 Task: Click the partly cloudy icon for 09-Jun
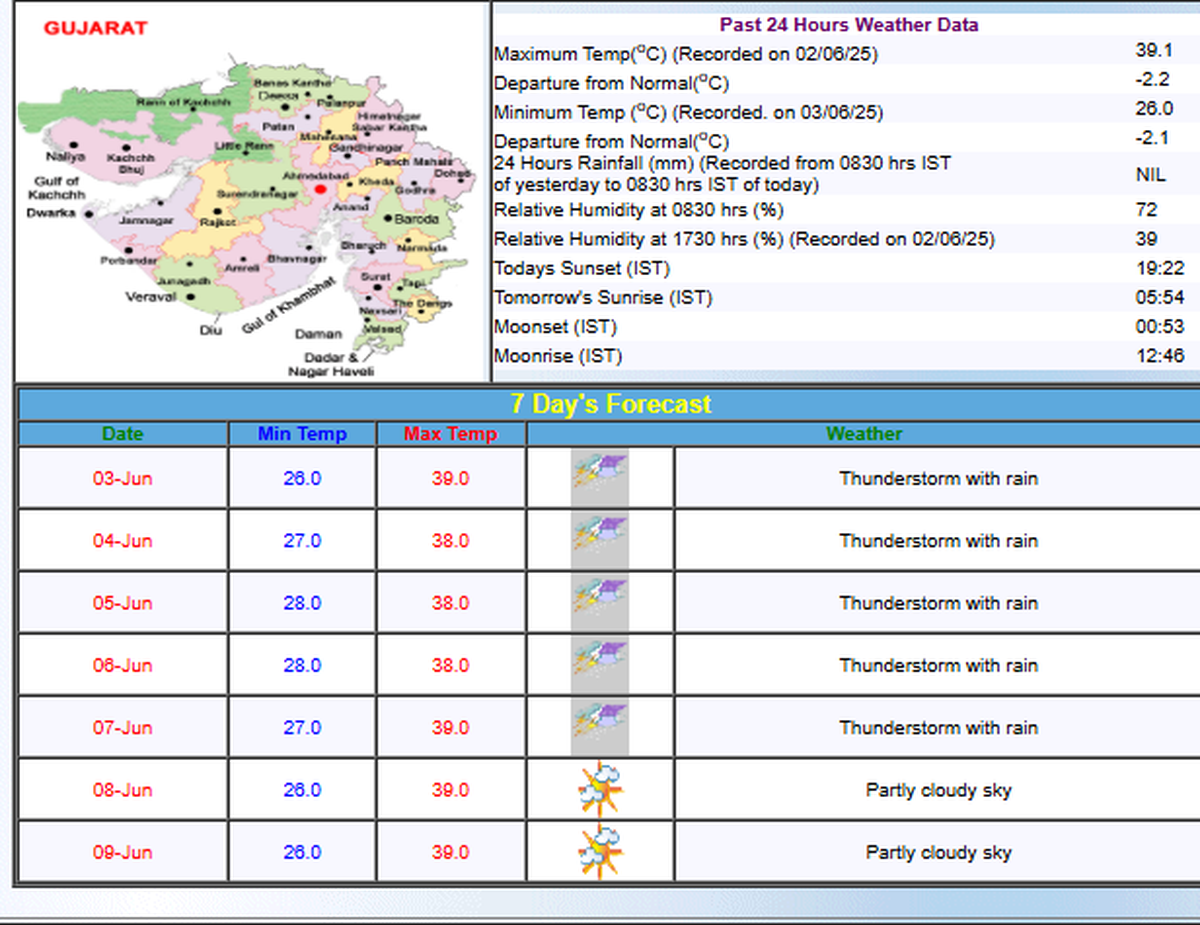point(600,852)
